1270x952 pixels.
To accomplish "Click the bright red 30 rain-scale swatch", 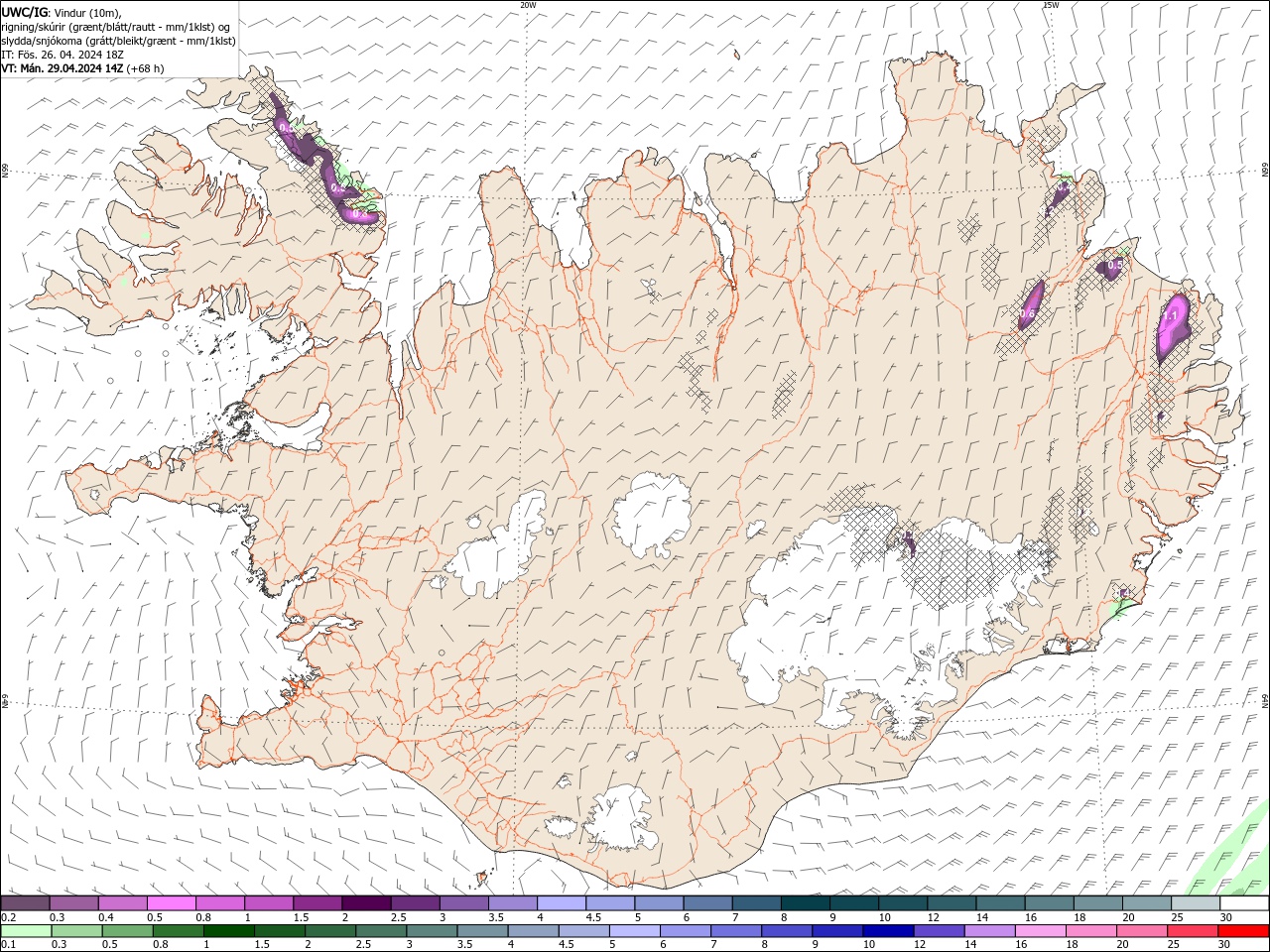I will pos(1242,931).
